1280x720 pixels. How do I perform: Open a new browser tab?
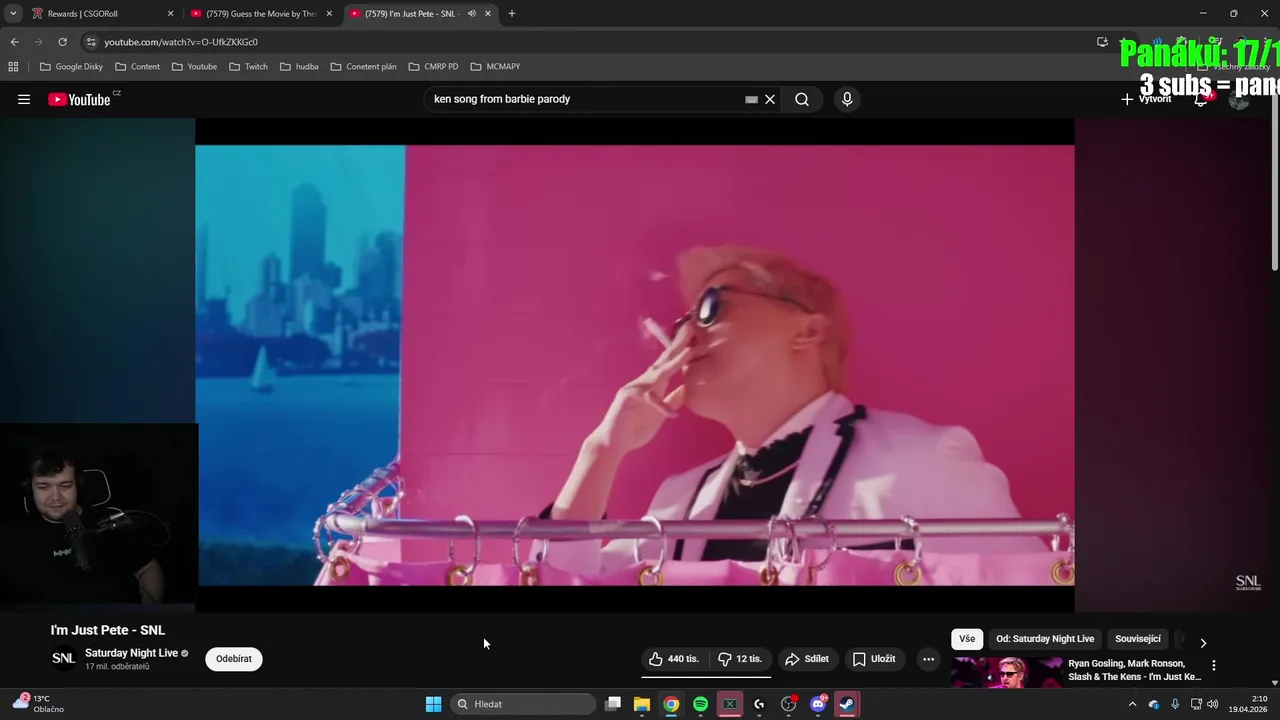coord(512,14)
